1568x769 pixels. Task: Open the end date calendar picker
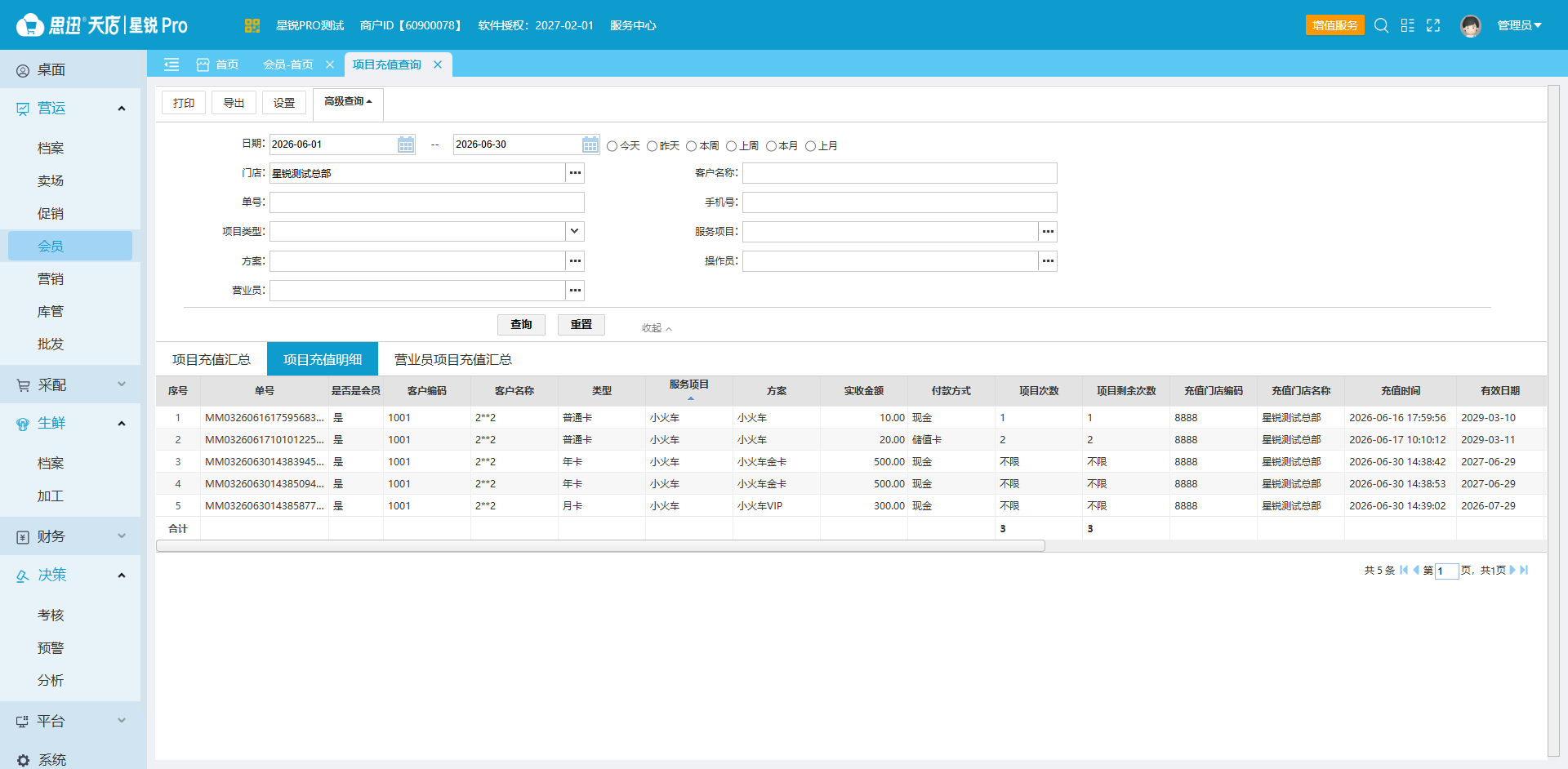[590, 144]
